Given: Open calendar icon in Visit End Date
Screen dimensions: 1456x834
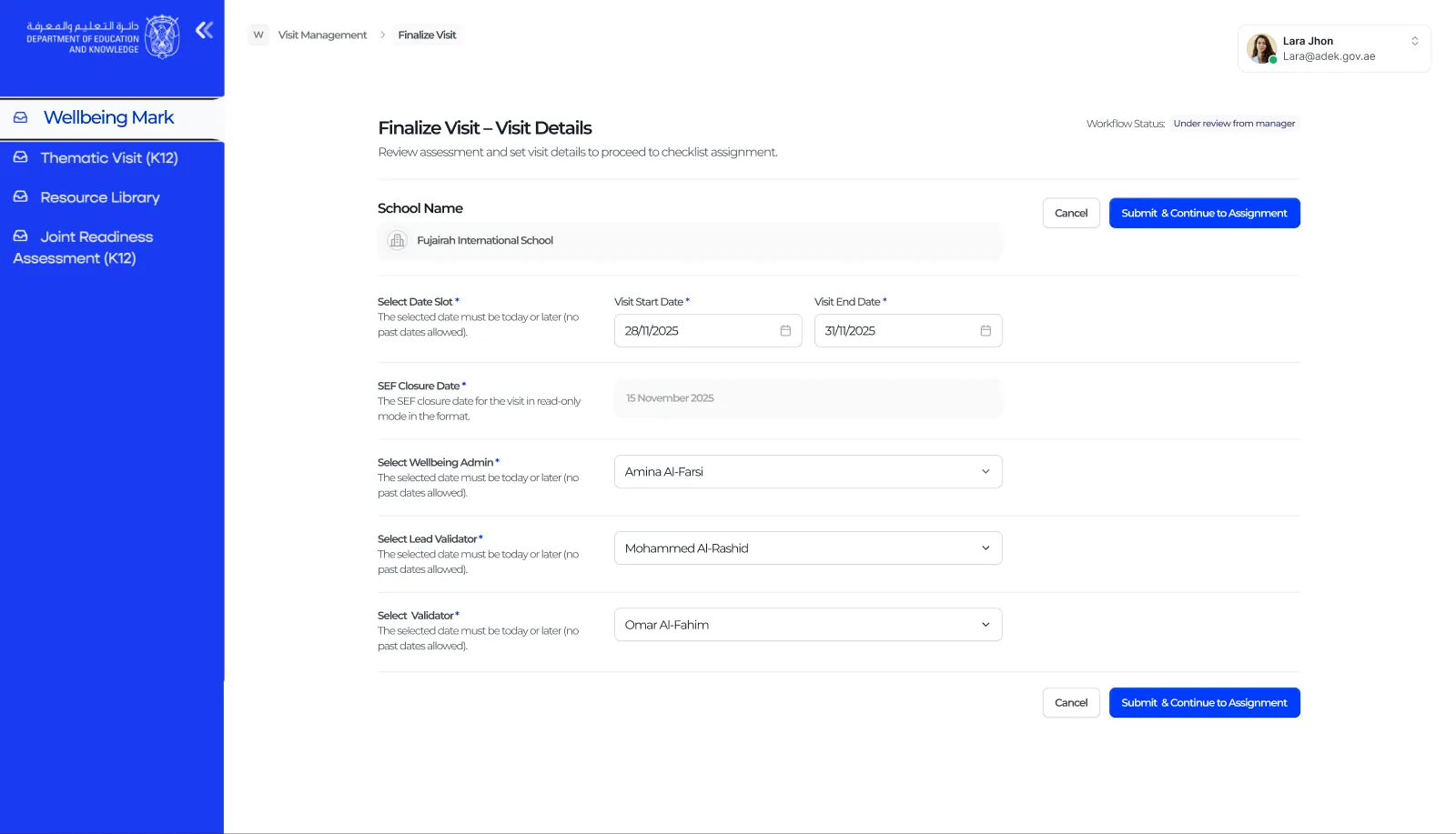Looking at the screenshot, I should 986,331.
